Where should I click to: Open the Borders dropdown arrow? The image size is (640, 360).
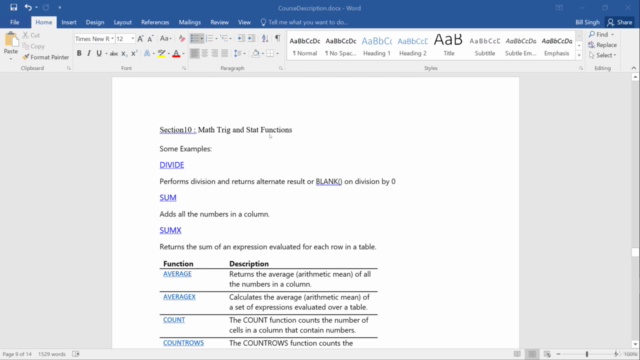(278, 53)
